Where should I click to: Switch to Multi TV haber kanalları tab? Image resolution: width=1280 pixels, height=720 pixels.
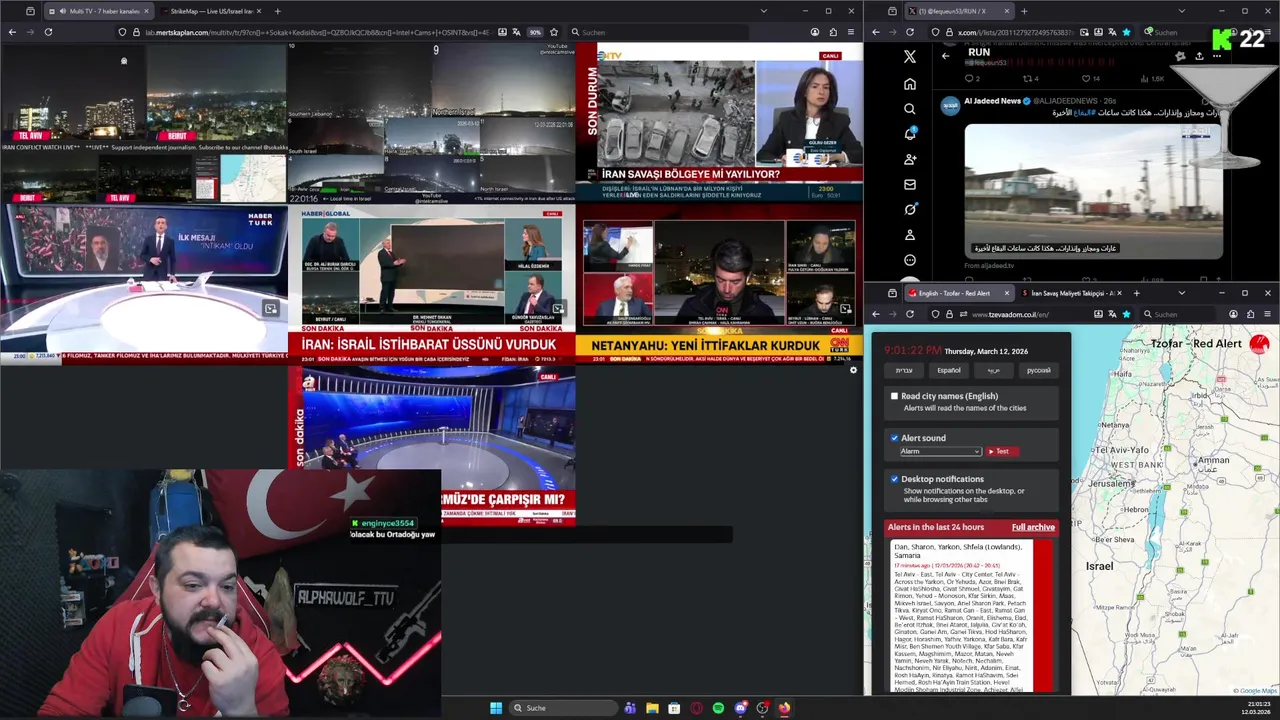[98, 11]
